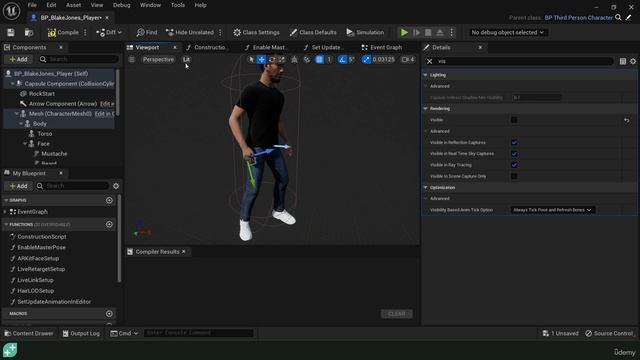Viewport: 640px width, 360px height.
Task: Activate the Scale tool in viewport
Action: click(282, 60)
